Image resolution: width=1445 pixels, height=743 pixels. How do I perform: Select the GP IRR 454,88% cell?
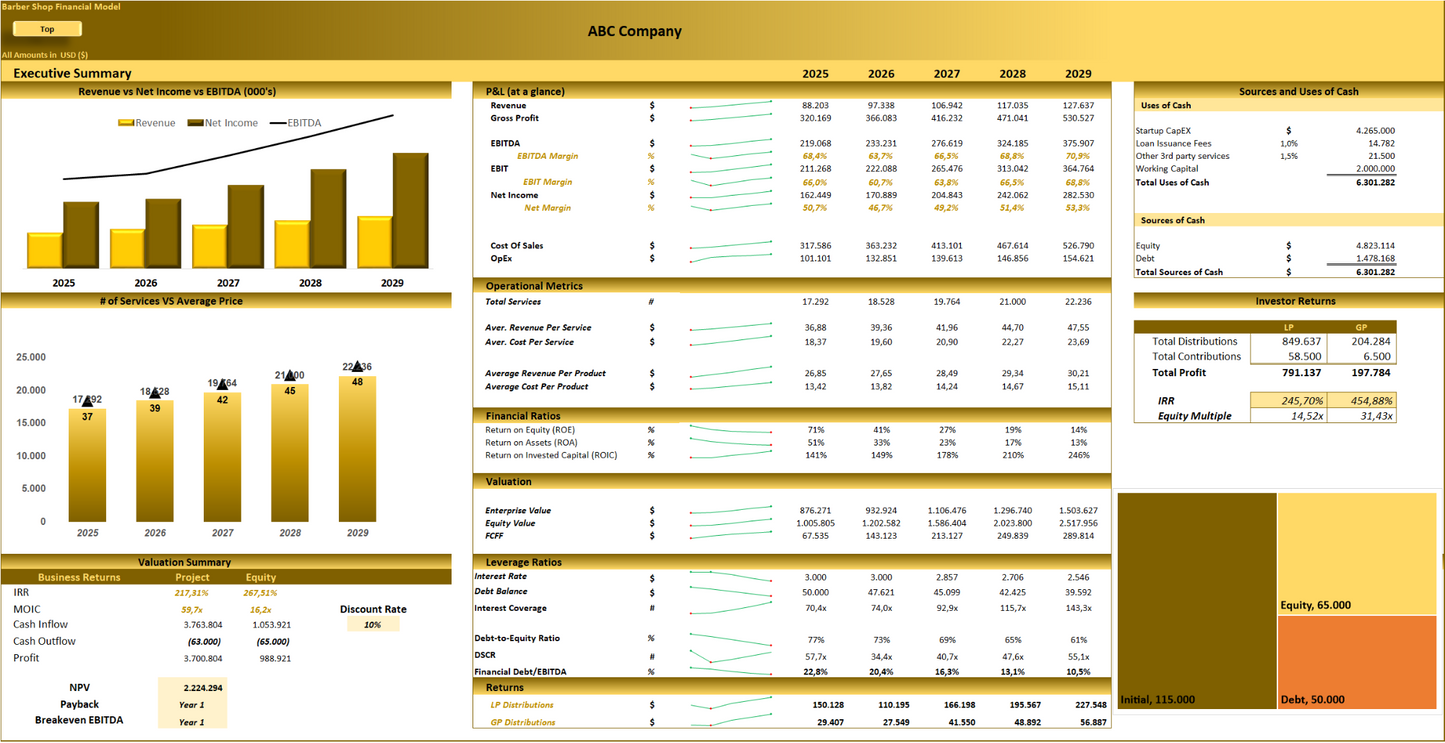click(1361, 401)
